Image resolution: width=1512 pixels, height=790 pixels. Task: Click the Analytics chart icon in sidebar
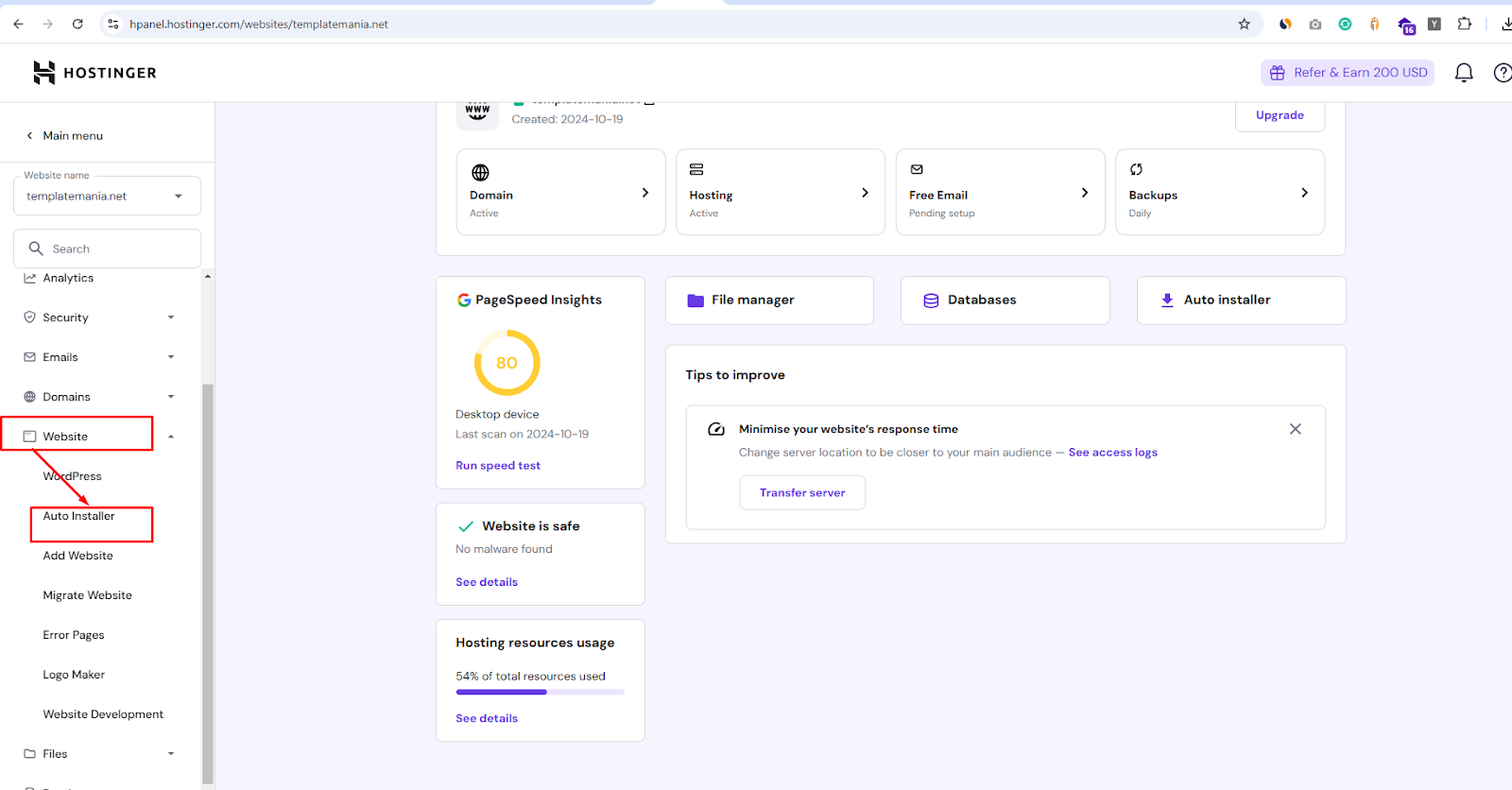click(x=29, y=278)
